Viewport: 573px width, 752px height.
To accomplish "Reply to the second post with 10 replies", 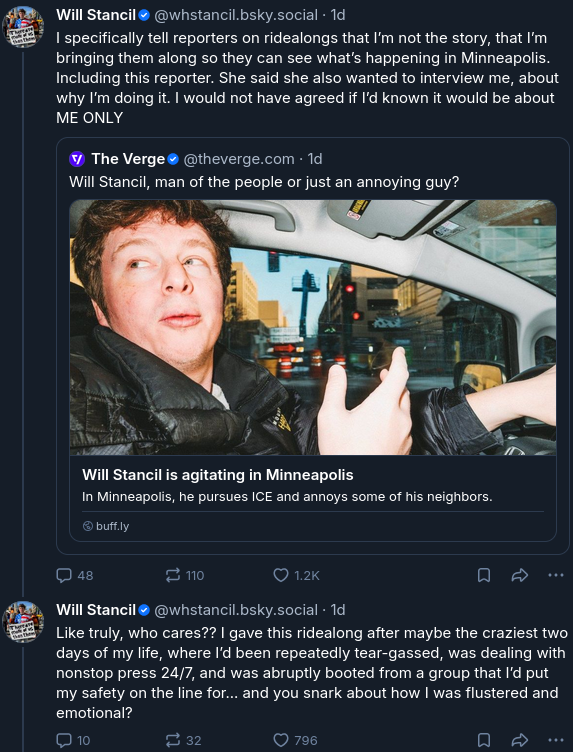I will point(73,740).
